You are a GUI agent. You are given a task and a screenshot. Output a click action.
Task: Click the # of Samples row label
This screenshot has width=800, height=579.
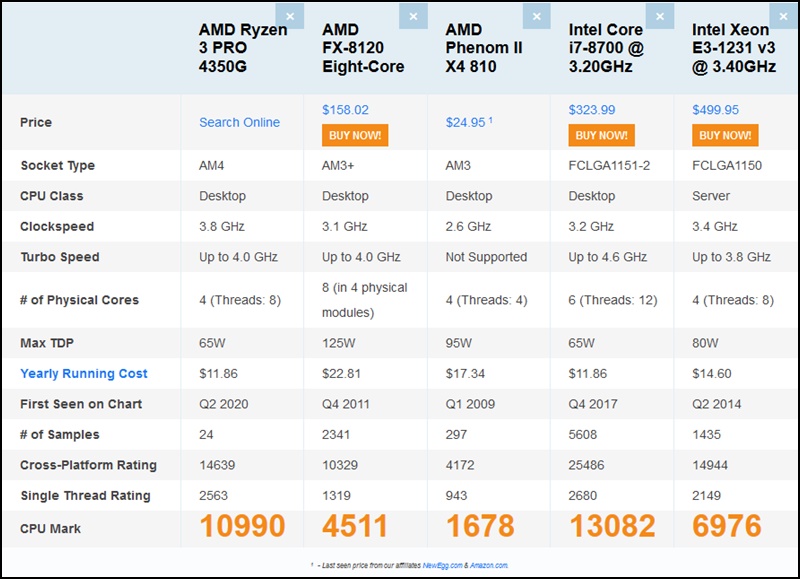[60, 435]
